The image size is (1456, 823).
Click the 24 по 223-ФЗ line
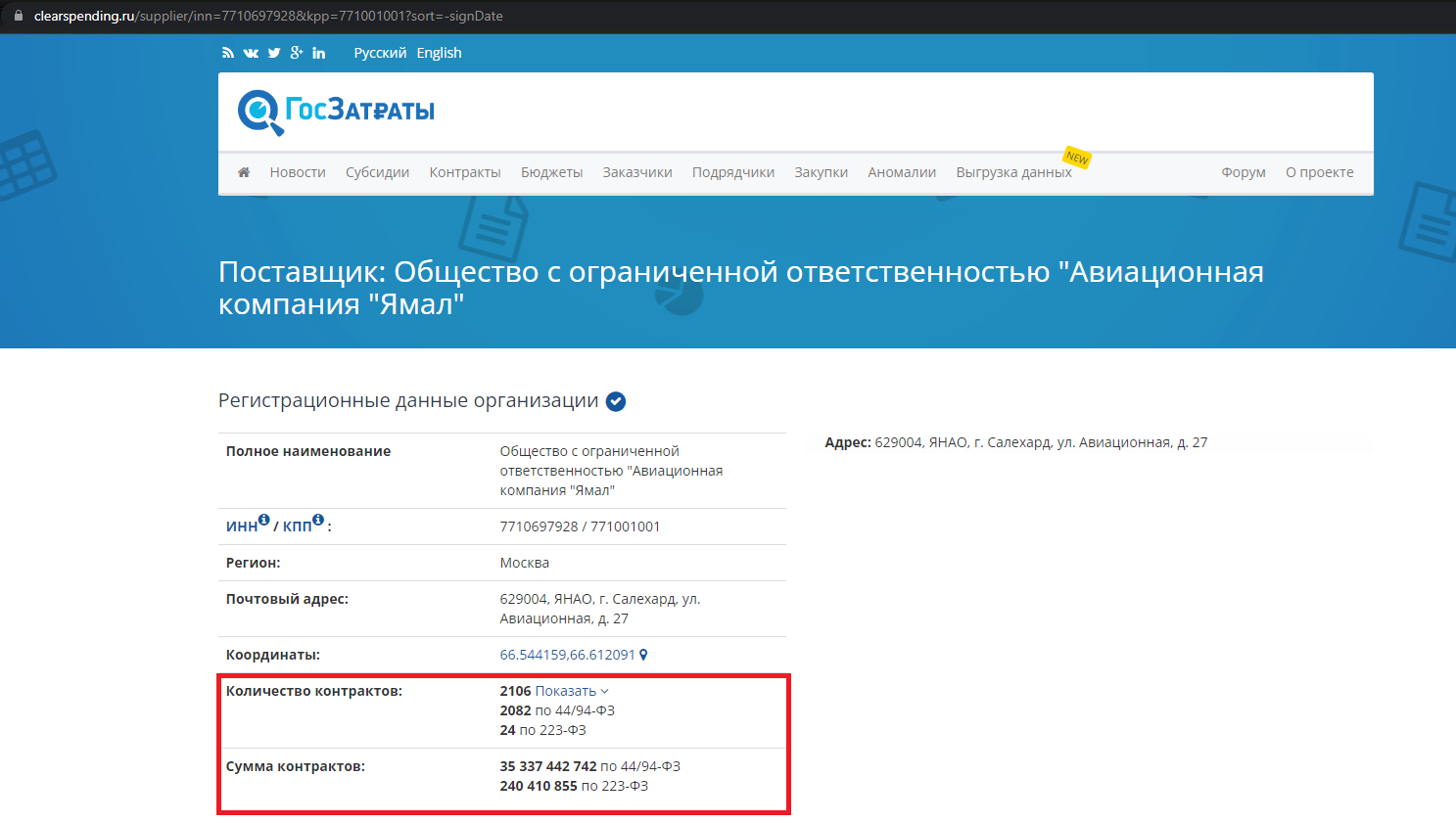click(543, 730)
